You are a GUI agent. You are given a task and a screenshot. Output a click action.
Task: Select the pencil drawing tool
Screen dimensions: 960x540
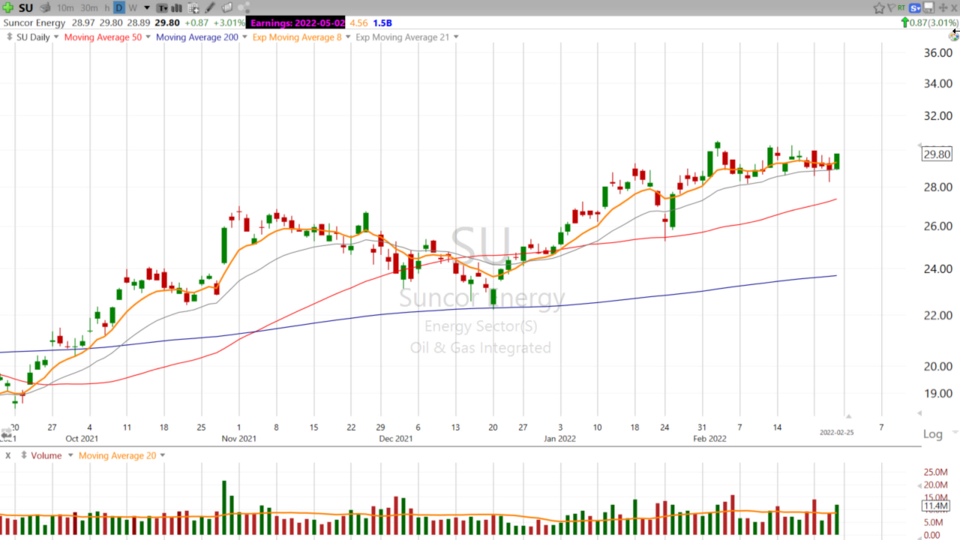coord(210,8)
